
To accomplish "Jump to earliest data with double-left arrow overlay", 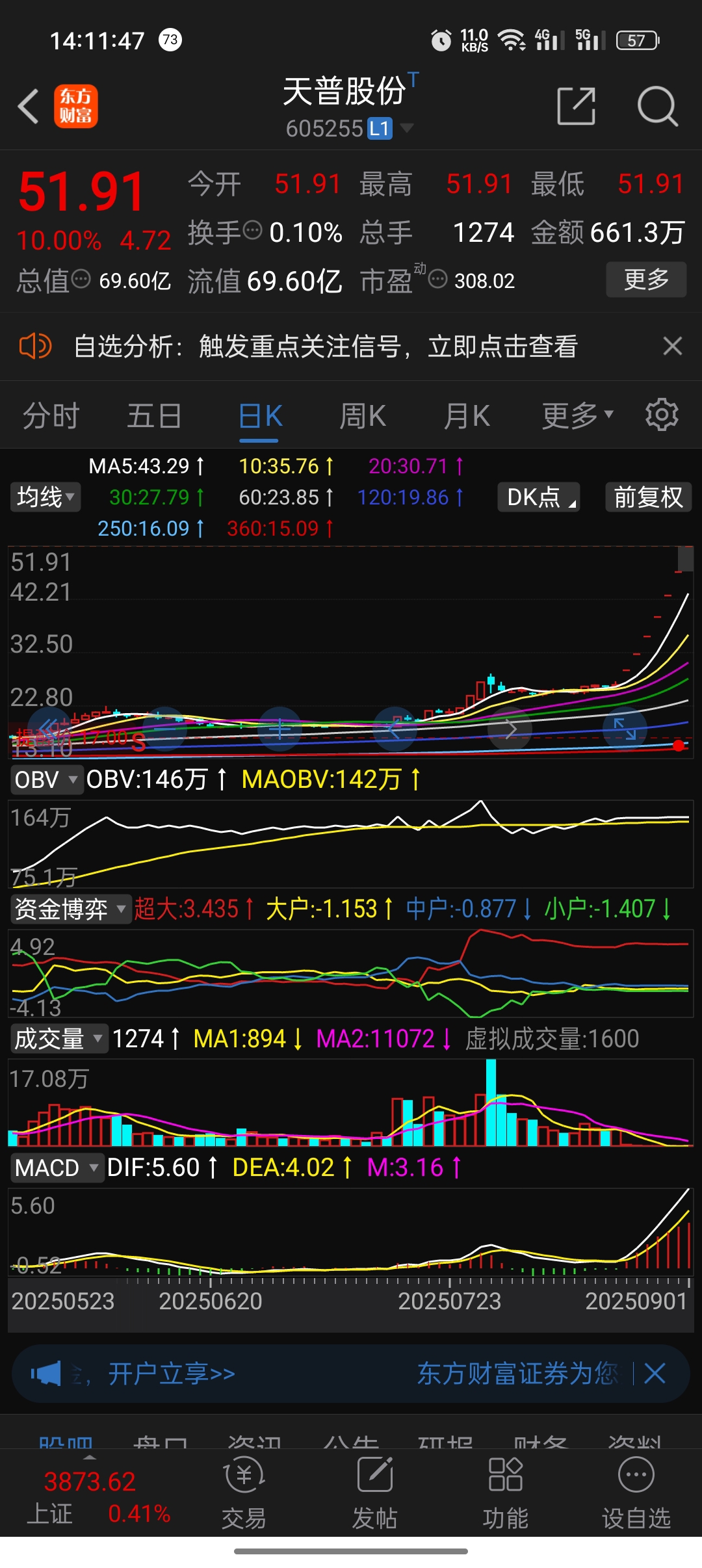I will tap(49, 729).
